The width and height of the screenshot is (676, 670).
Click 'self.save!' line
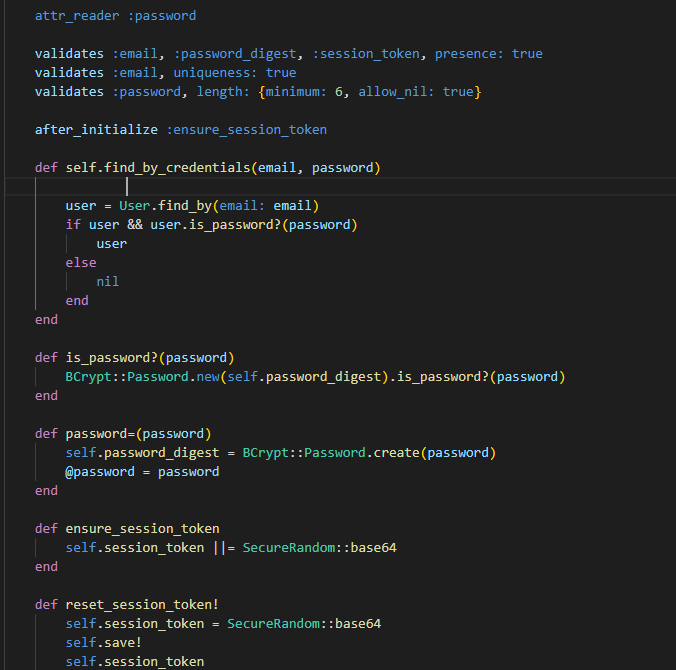[x=103, y=642]
